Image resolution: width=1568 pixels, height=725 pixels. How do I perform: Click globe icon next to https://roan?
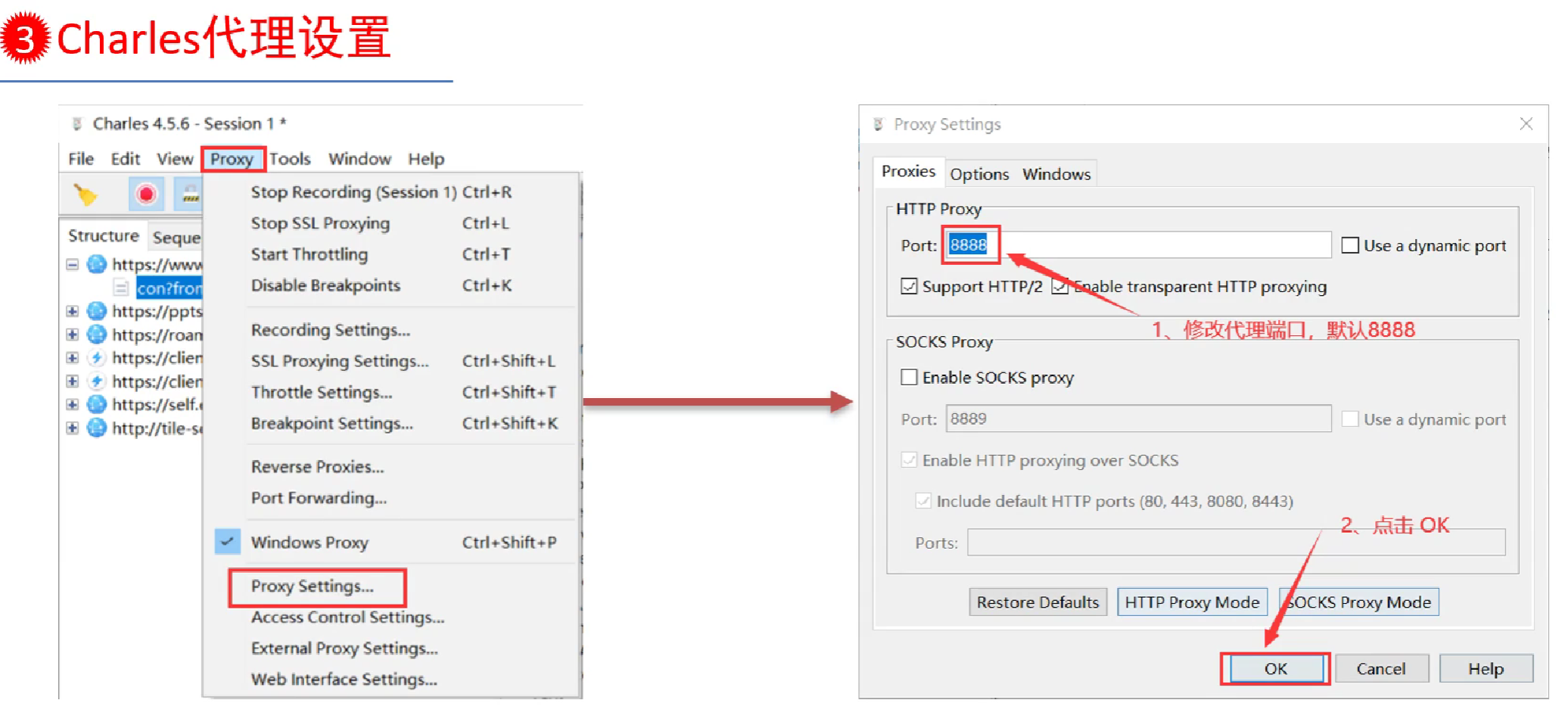[x=97, y=334]
